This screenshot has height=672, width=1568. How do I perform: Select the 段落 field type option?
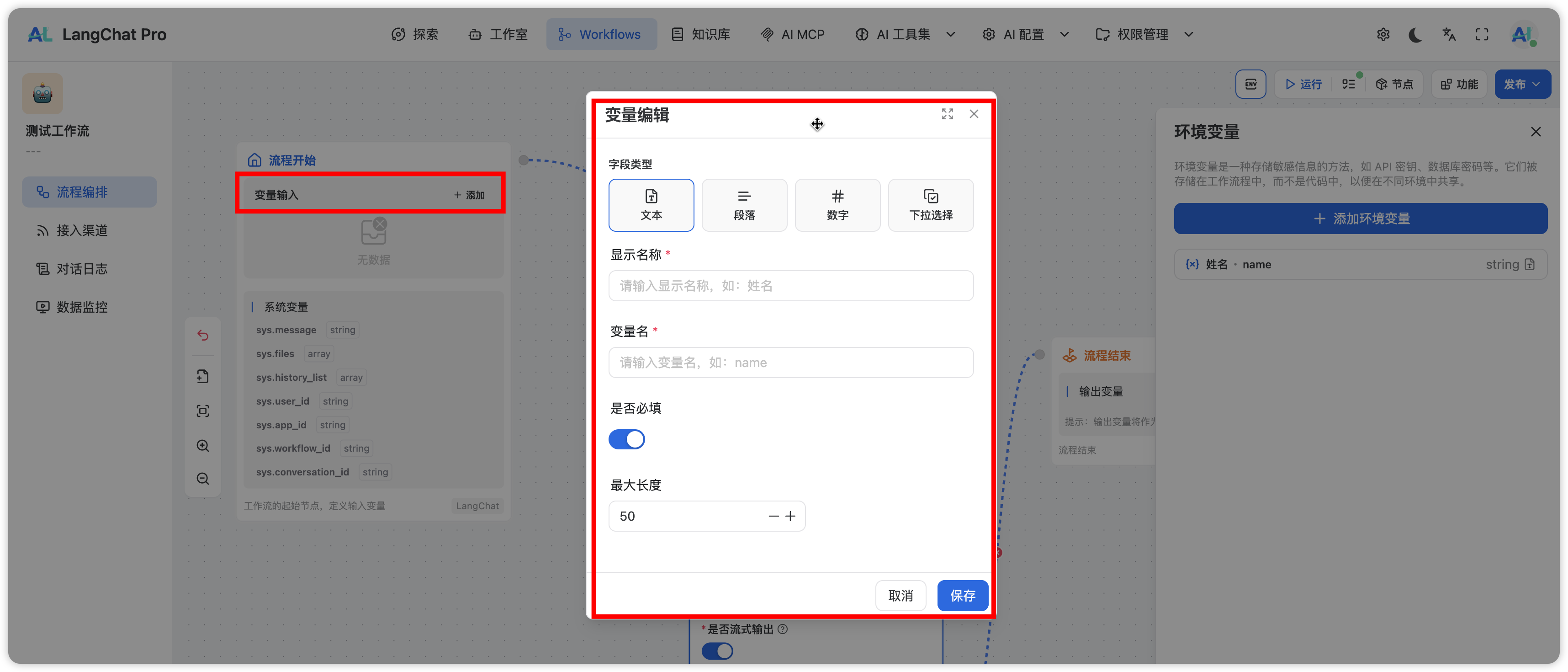tap(744, 205)
